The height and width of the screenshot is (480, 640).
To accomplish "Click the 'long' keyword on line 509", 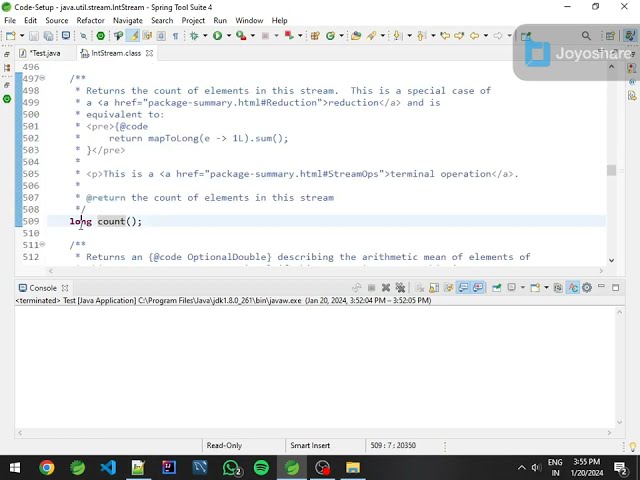I will (81, 222).
